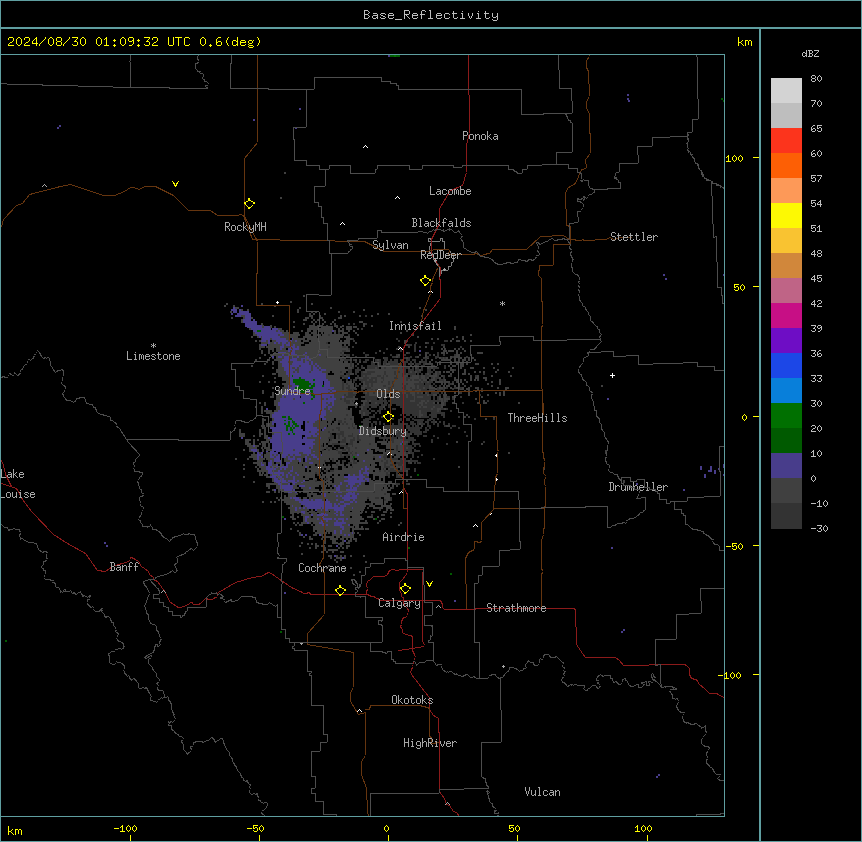Click the 100 tick label on the right km axis

point(734,158)
